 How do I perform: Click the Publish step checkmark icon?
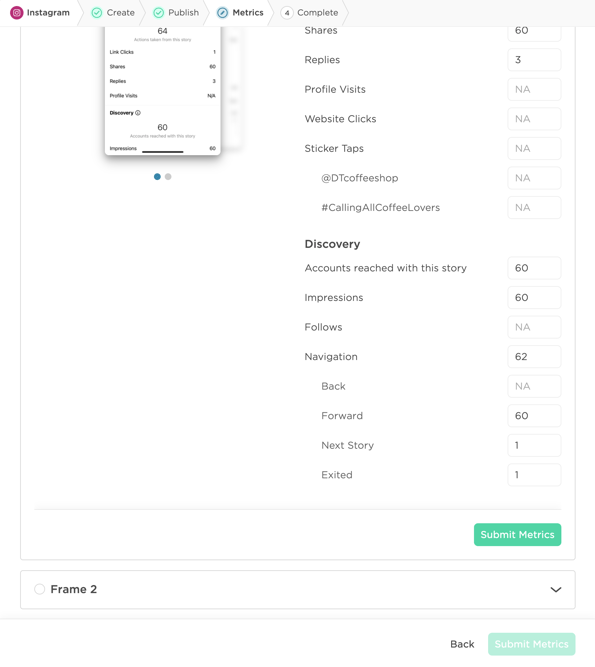coord(159,13)
